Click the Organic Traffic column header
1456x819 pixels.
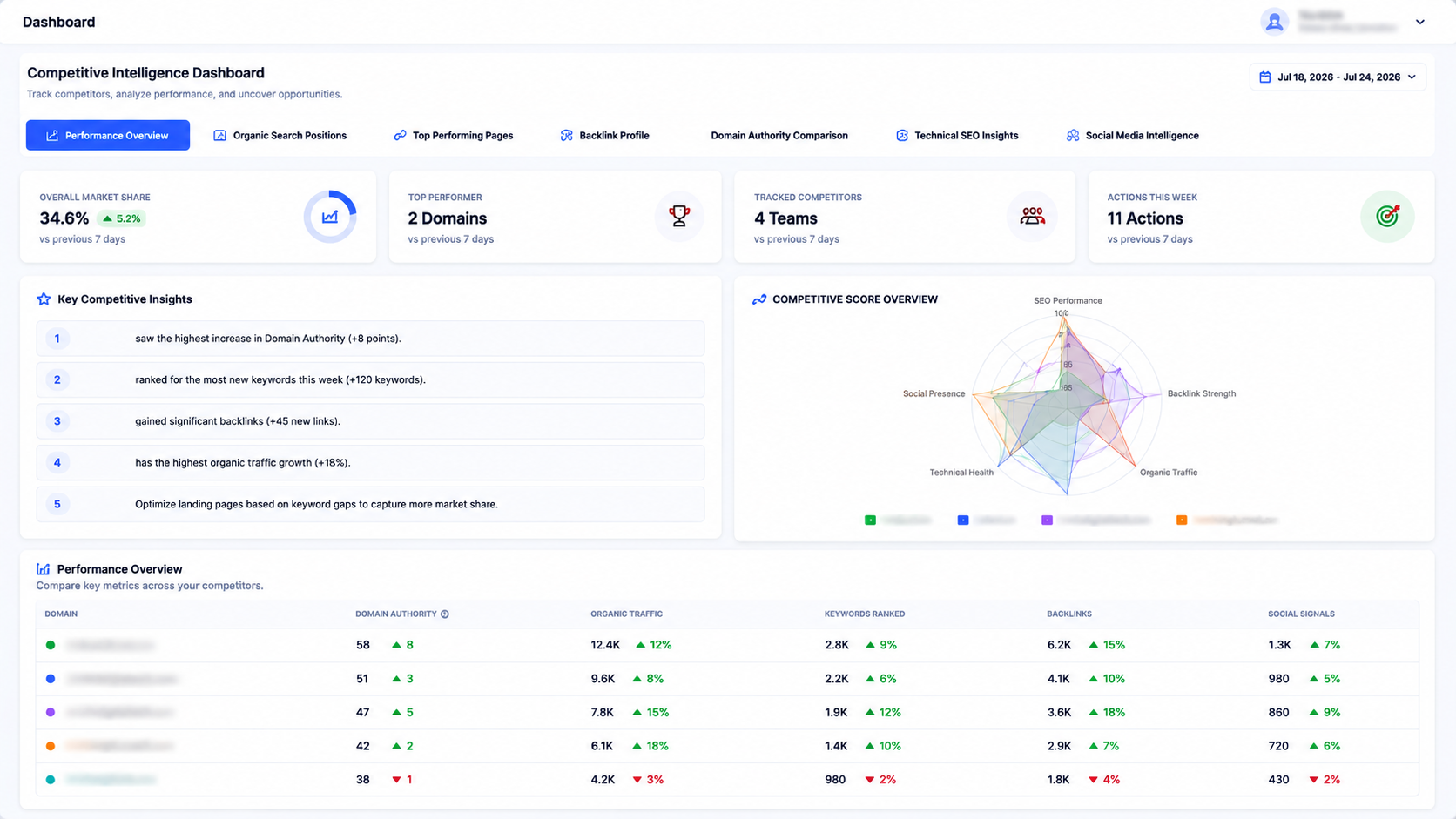coord(626,614)
